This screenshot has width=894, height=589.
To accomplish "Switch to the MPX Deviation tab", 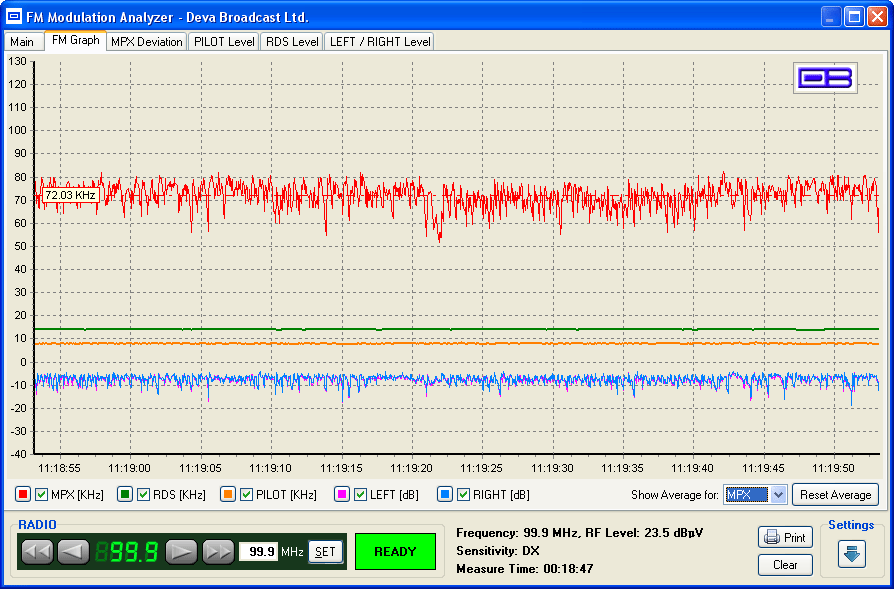I will [x=147, y=42].
